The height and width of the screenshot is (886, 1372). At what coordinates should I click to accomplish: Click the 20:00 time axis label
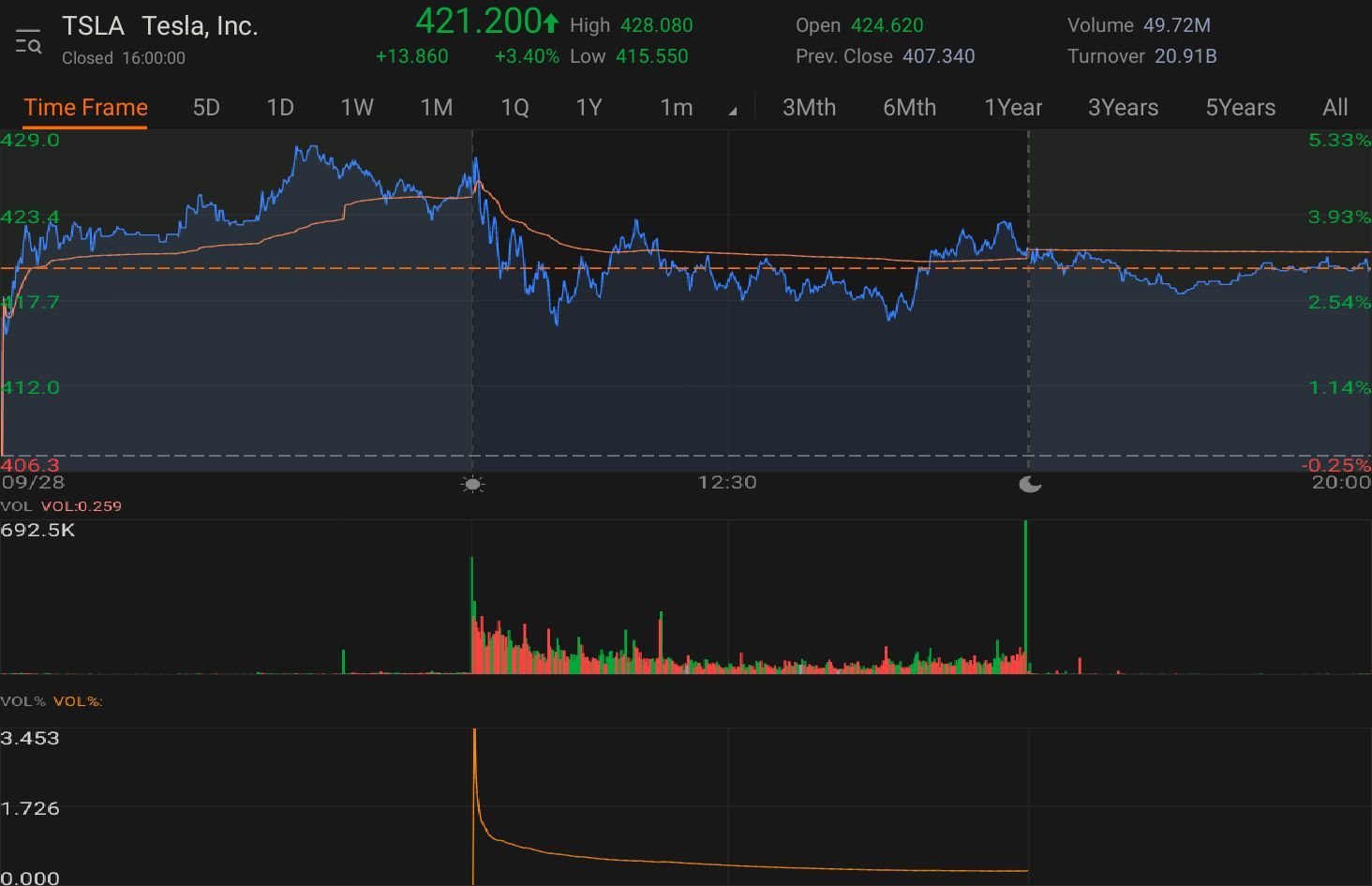click(x=1341, y=482)
